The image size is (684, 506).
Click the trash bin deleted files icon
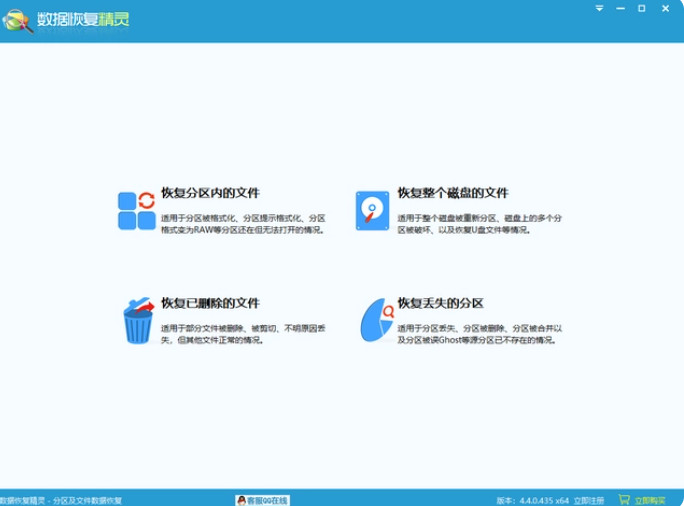coord(138,321)
